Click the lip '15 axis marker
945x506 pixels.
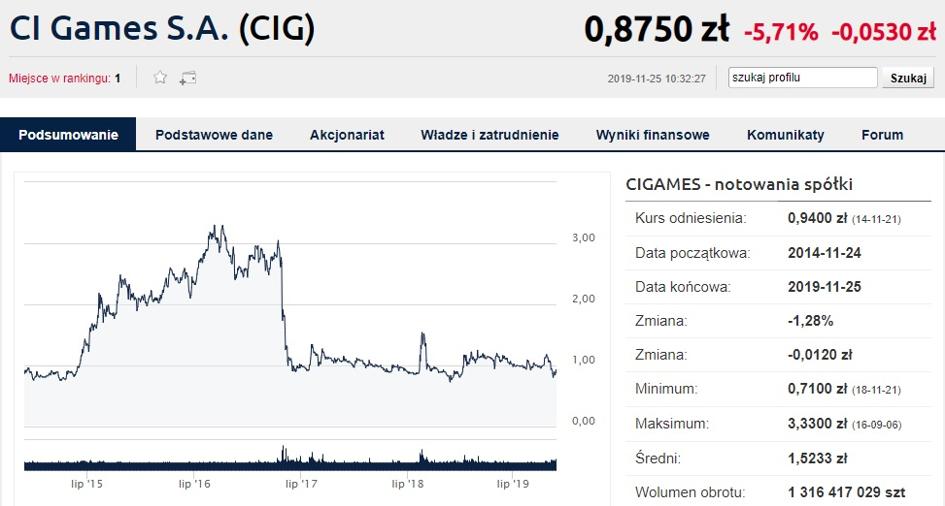tap(87, 484)
